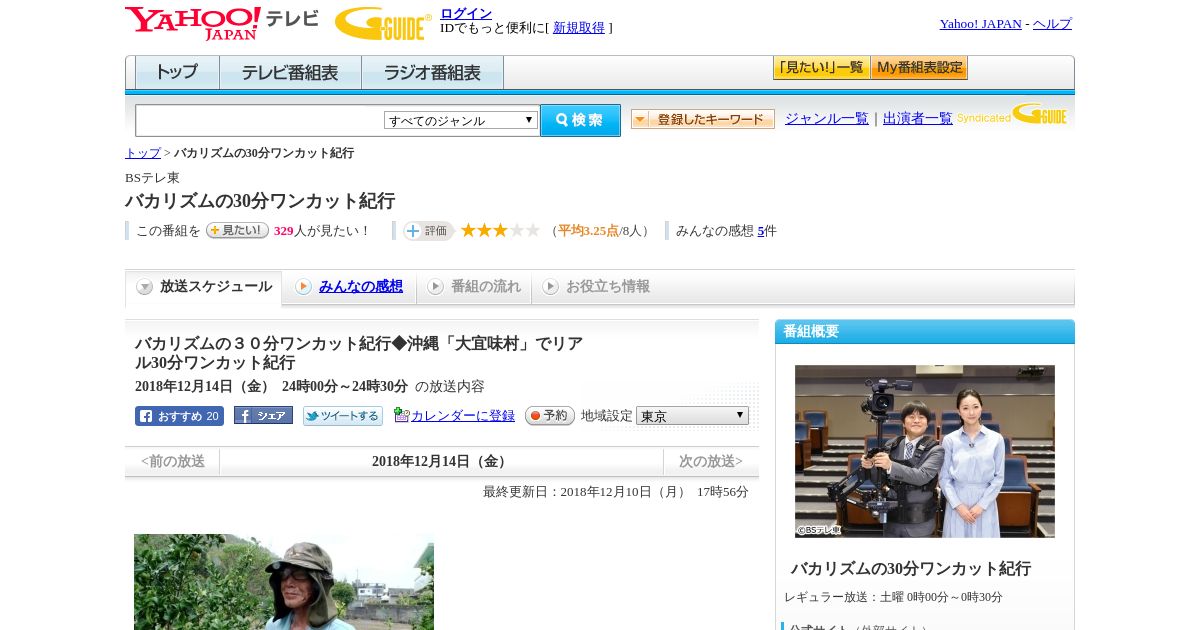Select the 放送スケジュール tab
Screen dimensions: 1200x630
pyautogui.click(x=203, y=287)
